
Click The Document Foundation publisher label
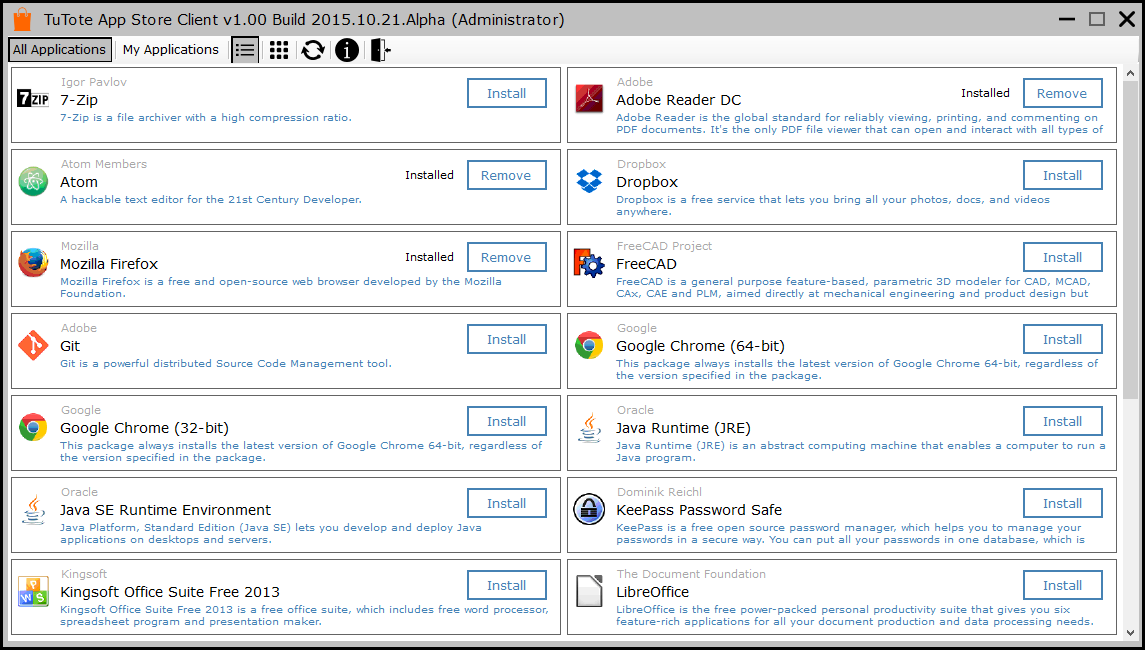point(692,574)
